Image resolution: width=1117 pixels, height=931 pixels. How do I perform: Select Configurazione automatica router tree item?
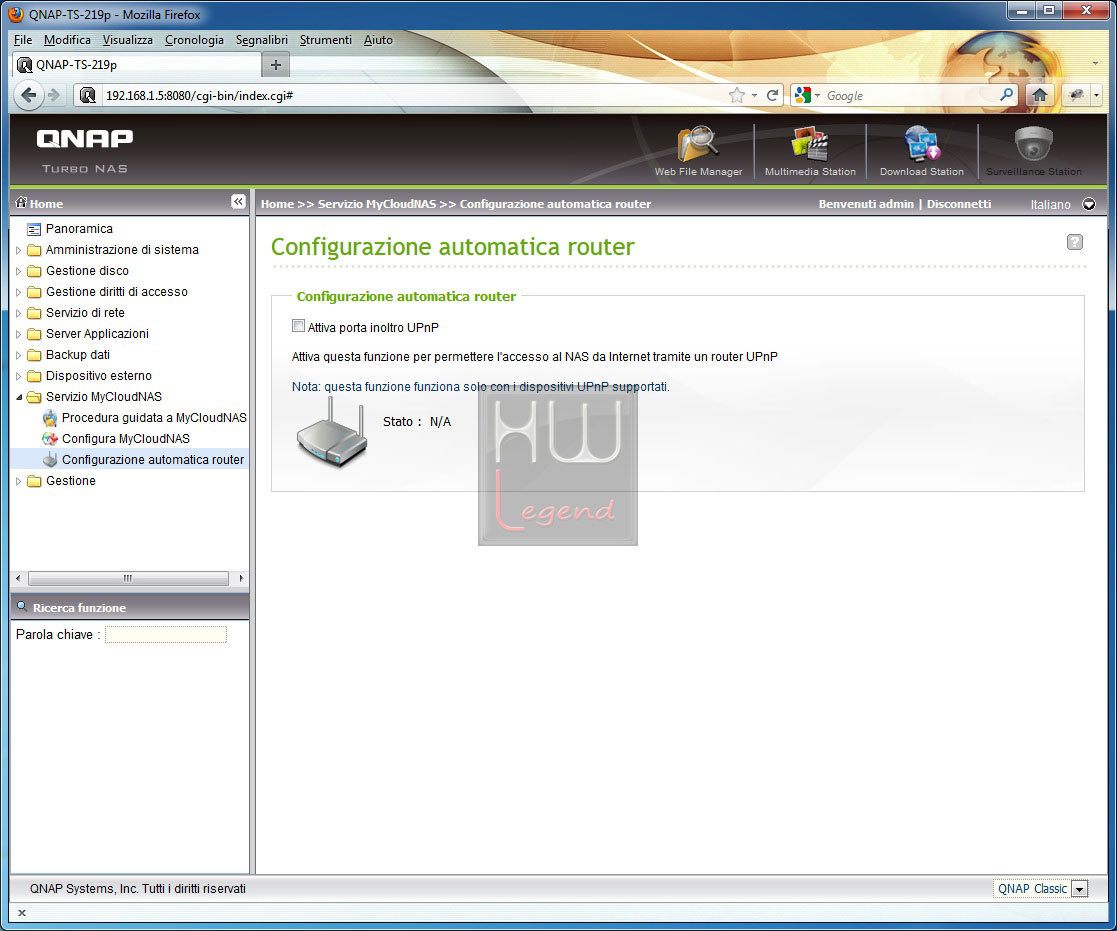tap(152, 459)
